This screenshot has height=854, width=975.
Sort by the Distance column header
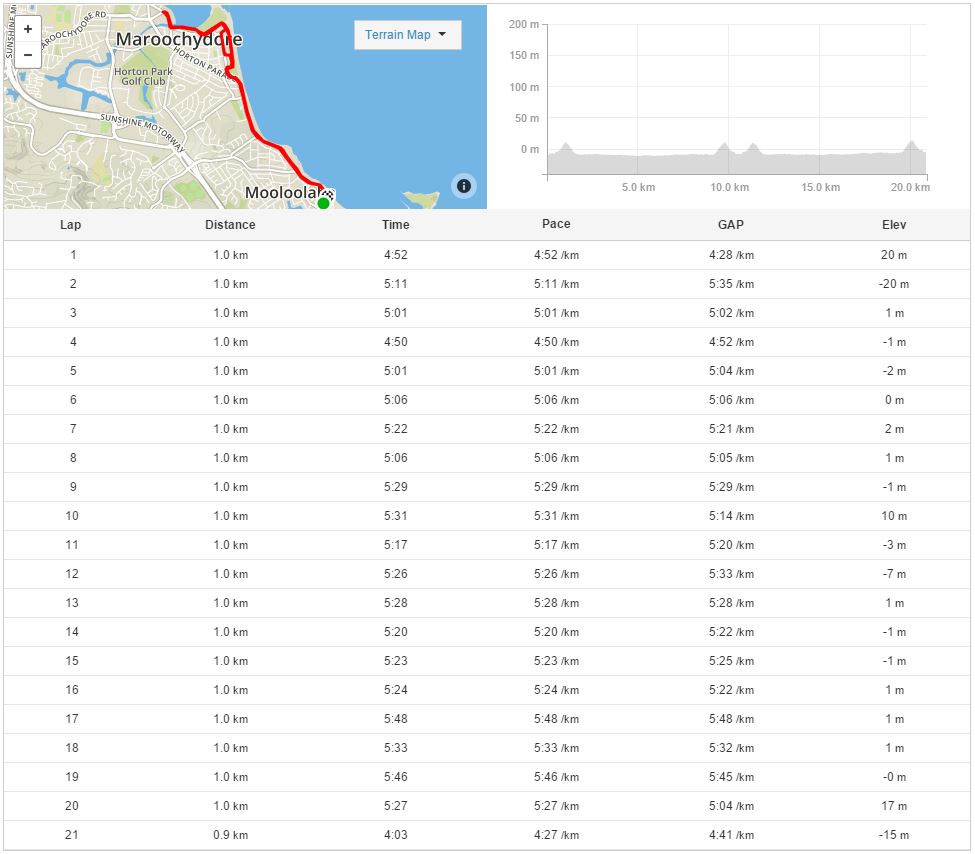click(230, 225)
